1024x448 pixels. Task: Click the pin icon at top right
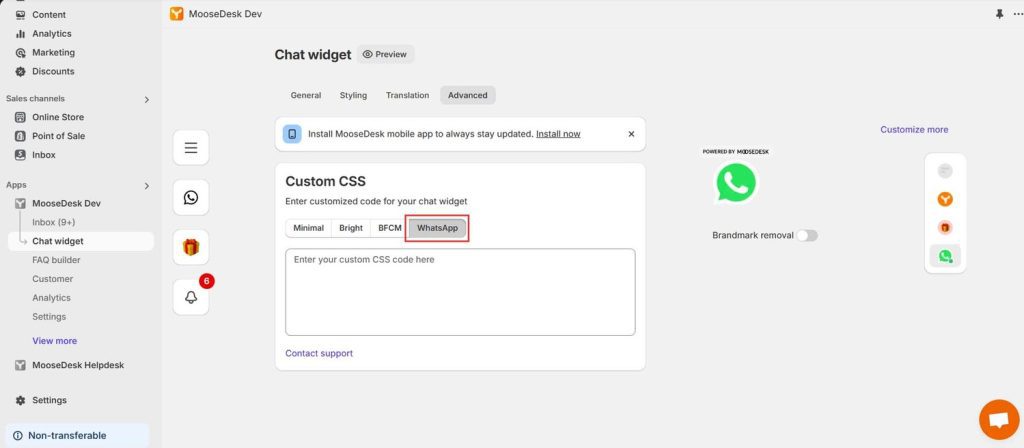point(999,14)
